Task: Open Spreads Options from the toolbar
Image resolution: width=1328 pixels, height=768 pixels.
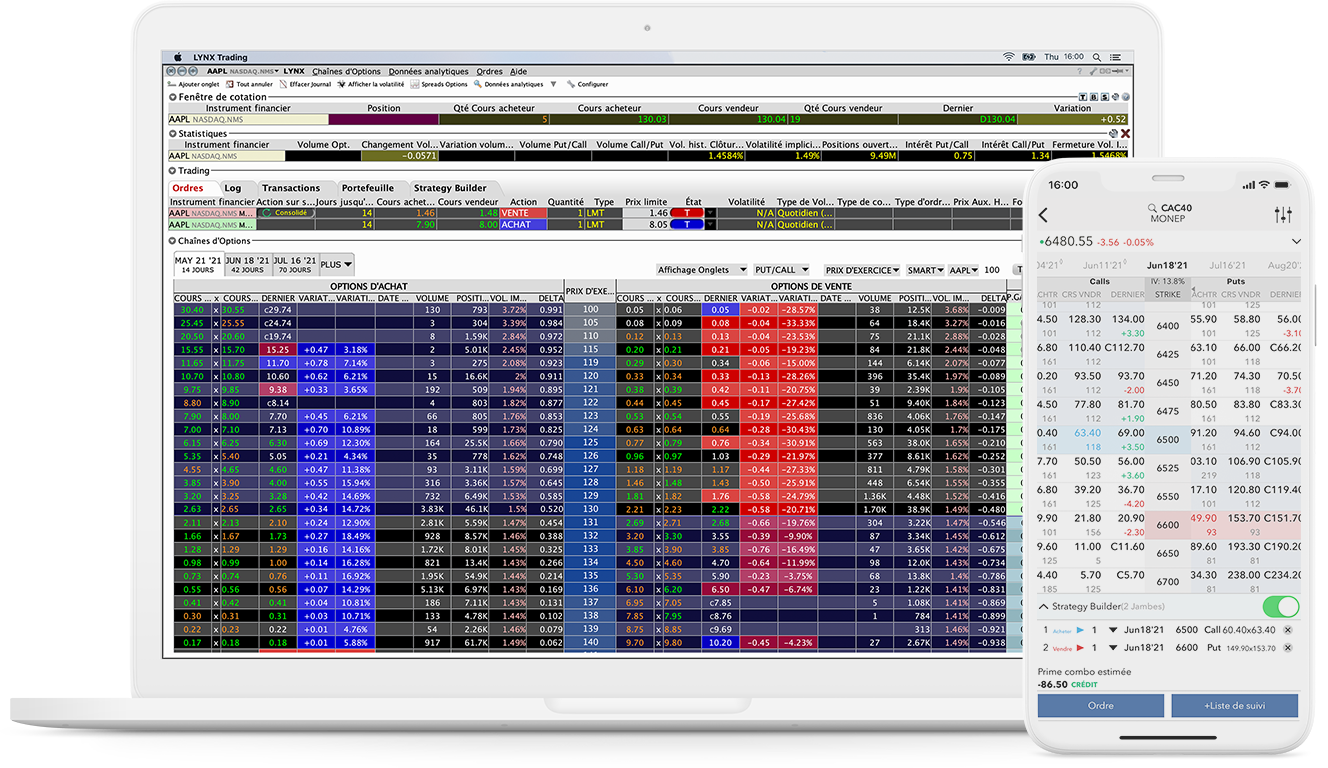Action: 438,84
